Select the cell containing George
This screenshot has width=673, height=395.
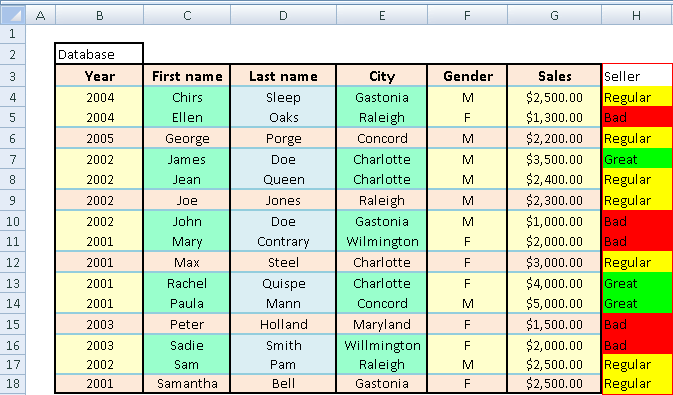pos(187,138)
